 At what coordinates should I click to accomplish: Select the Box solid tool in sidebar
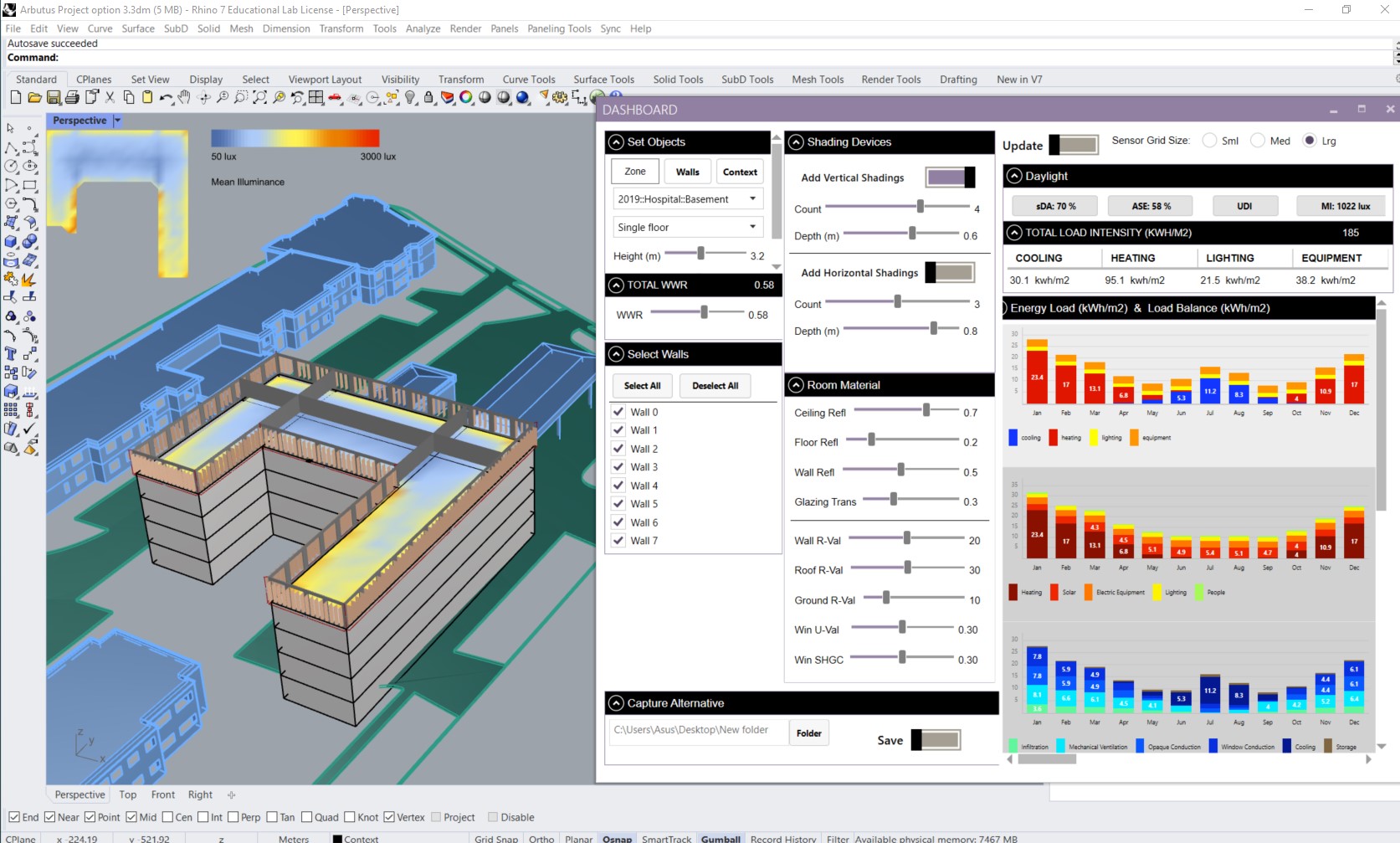(11, 241)
